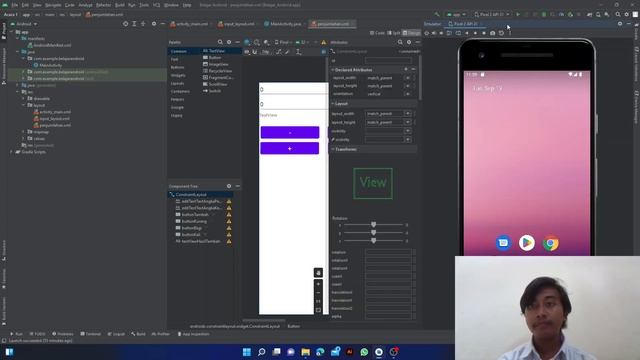Image resolution: width=640 pixels, height=360 pixels.
Task: Zoom out the design canvas
Action: 318,293
